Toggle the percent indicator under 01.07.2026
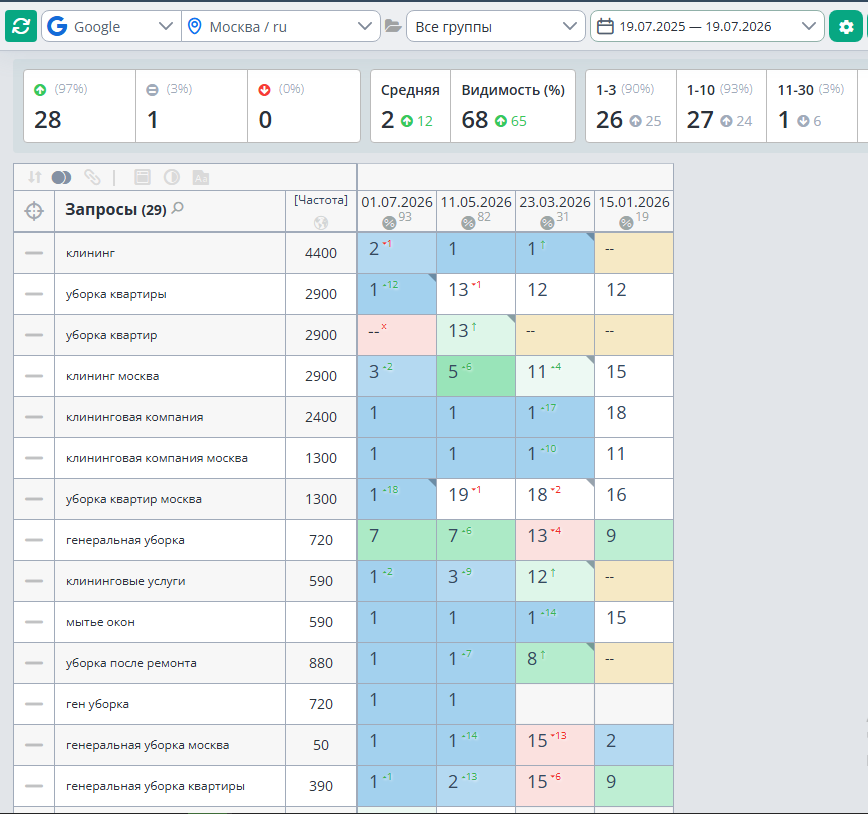 click(x=389, y=223)
